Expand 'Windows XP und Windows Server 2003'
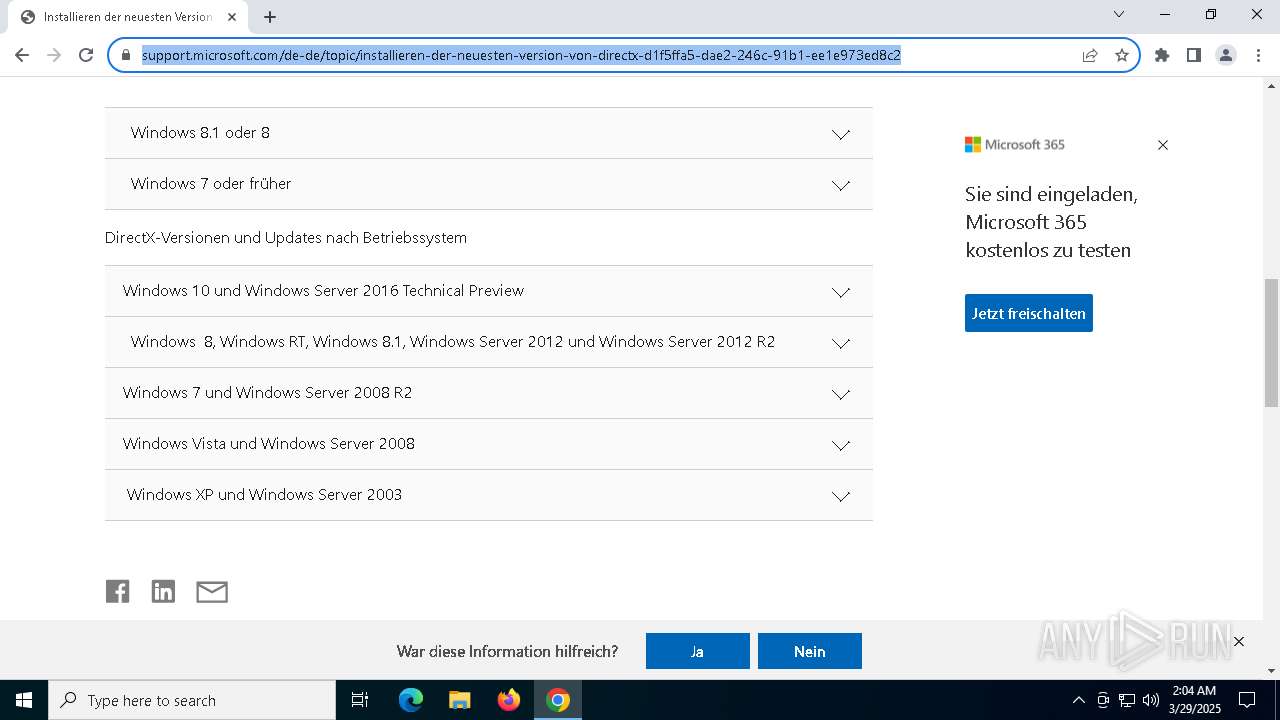 (x=489, y=495)
